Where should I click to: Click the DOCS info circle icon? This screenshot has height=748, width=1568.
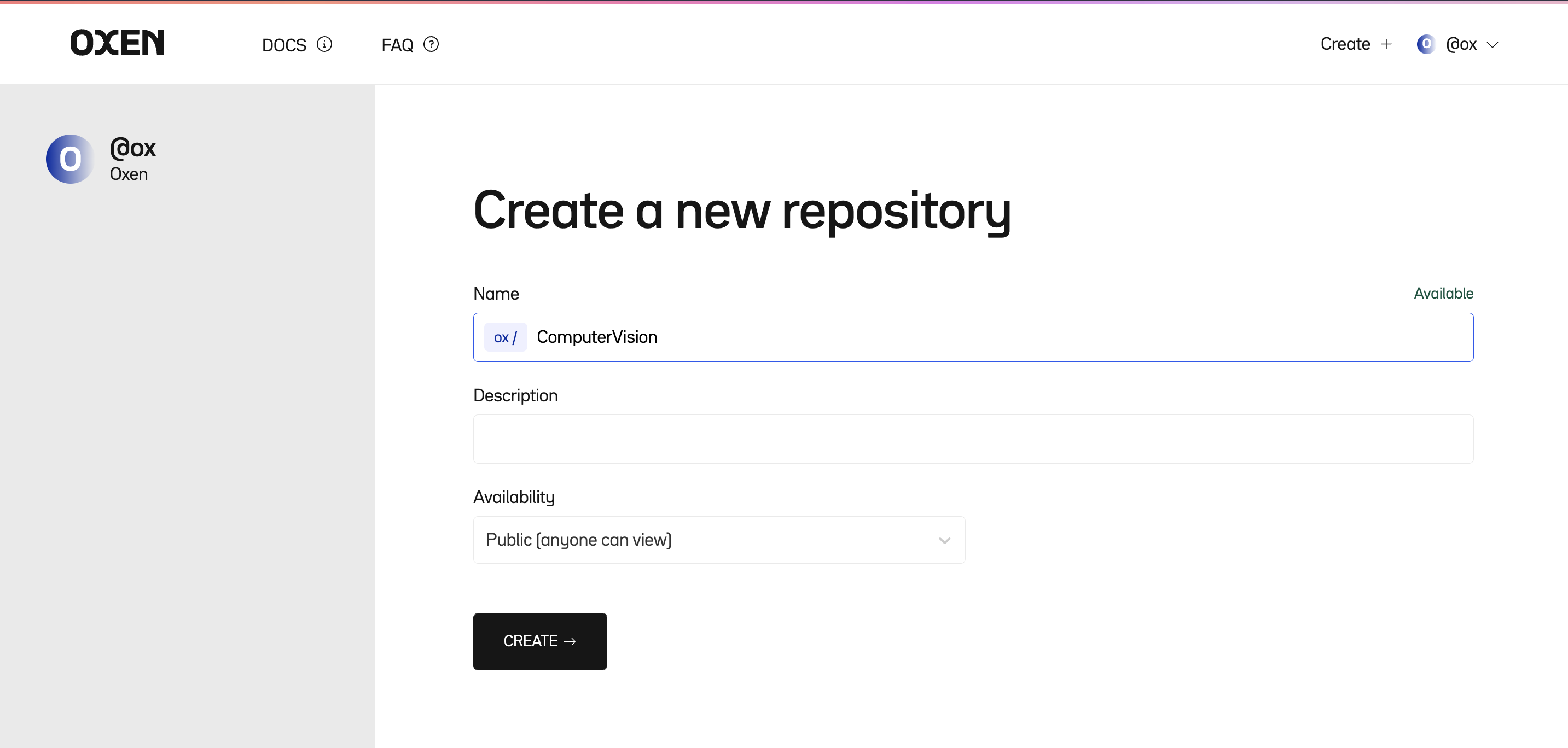coord(324,44)
